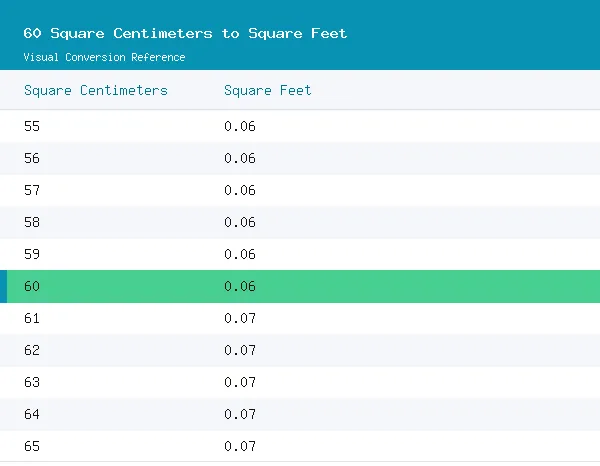Click the 0.07 value in the 65 row
The height and width of the screenshot is (466, 600).
click(x=240, y=446)
